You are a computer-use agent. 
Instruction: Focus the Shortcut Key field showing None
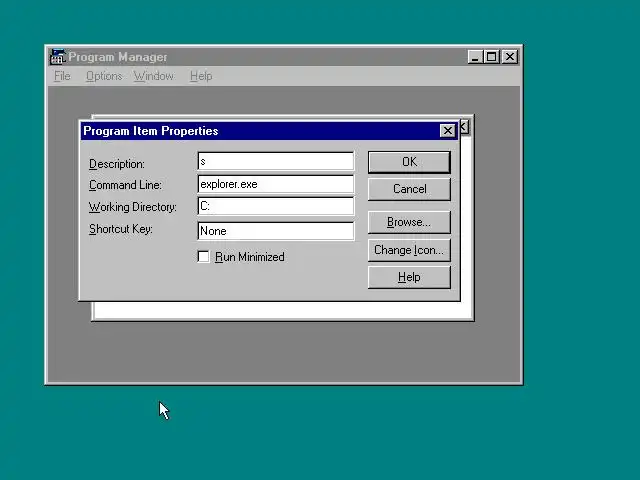pos(276,231)
